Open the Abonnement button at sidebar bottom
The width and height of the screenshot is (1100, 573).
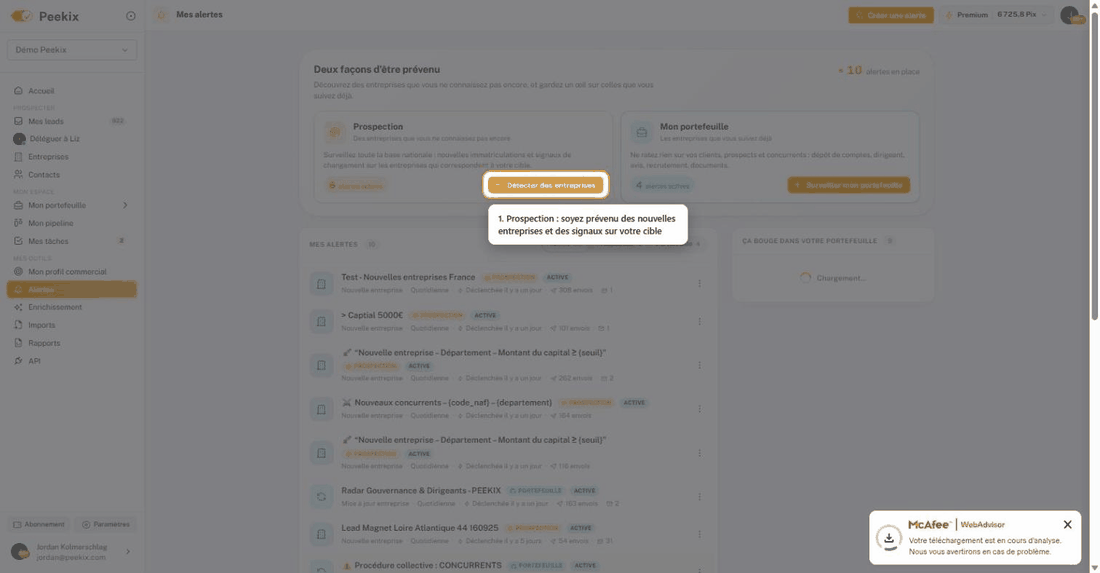[x=39, y=524]
